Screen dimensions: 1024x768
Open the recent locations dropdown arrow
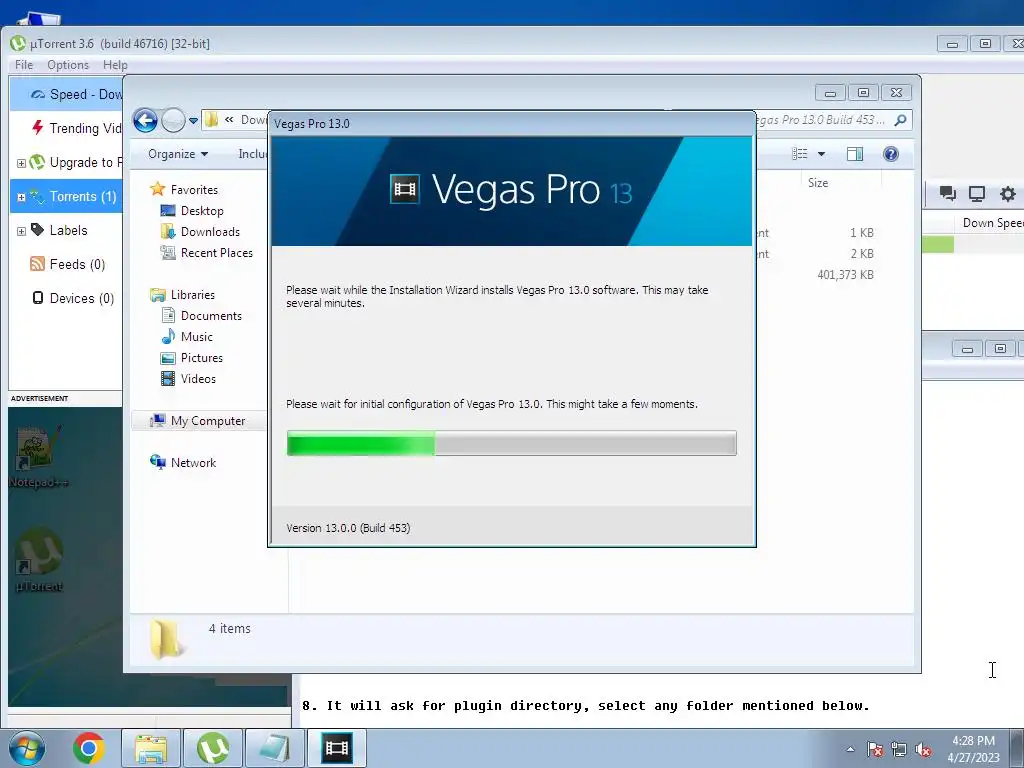193,121
